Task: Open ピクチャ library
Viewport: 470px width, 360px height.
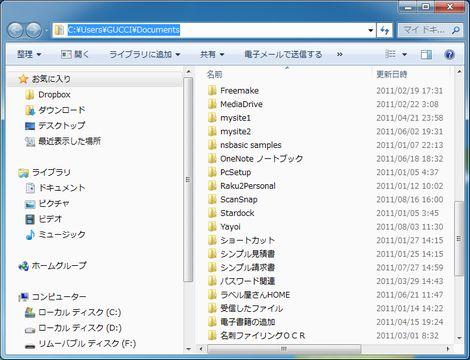Action: 54,203
